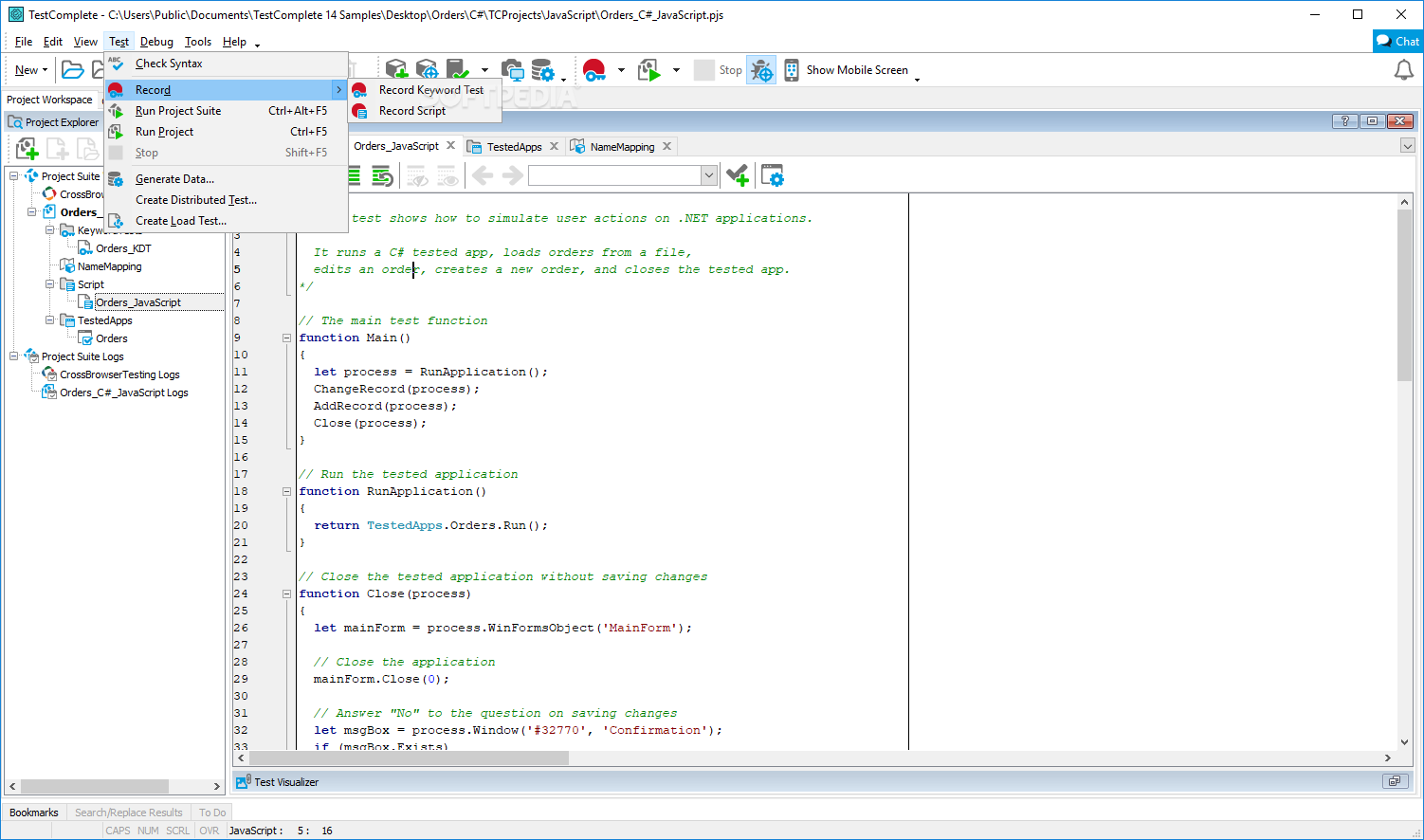Viewport: 1424px width, 840px height.
Task: Collapse the Project Suite Logs node
Action: tap(14, 356)
